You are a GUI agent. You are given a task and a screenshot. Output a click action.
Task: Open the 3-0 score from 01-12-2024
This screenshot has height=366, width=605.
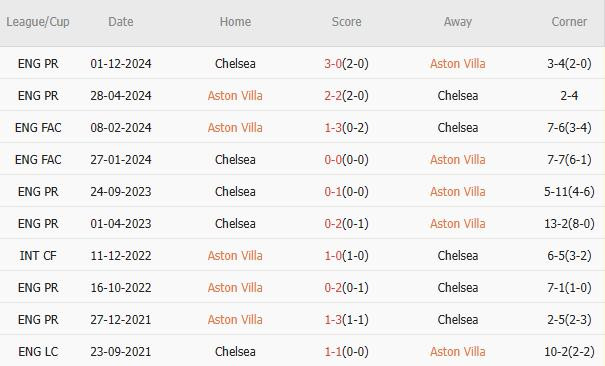[x=333, y=64]
